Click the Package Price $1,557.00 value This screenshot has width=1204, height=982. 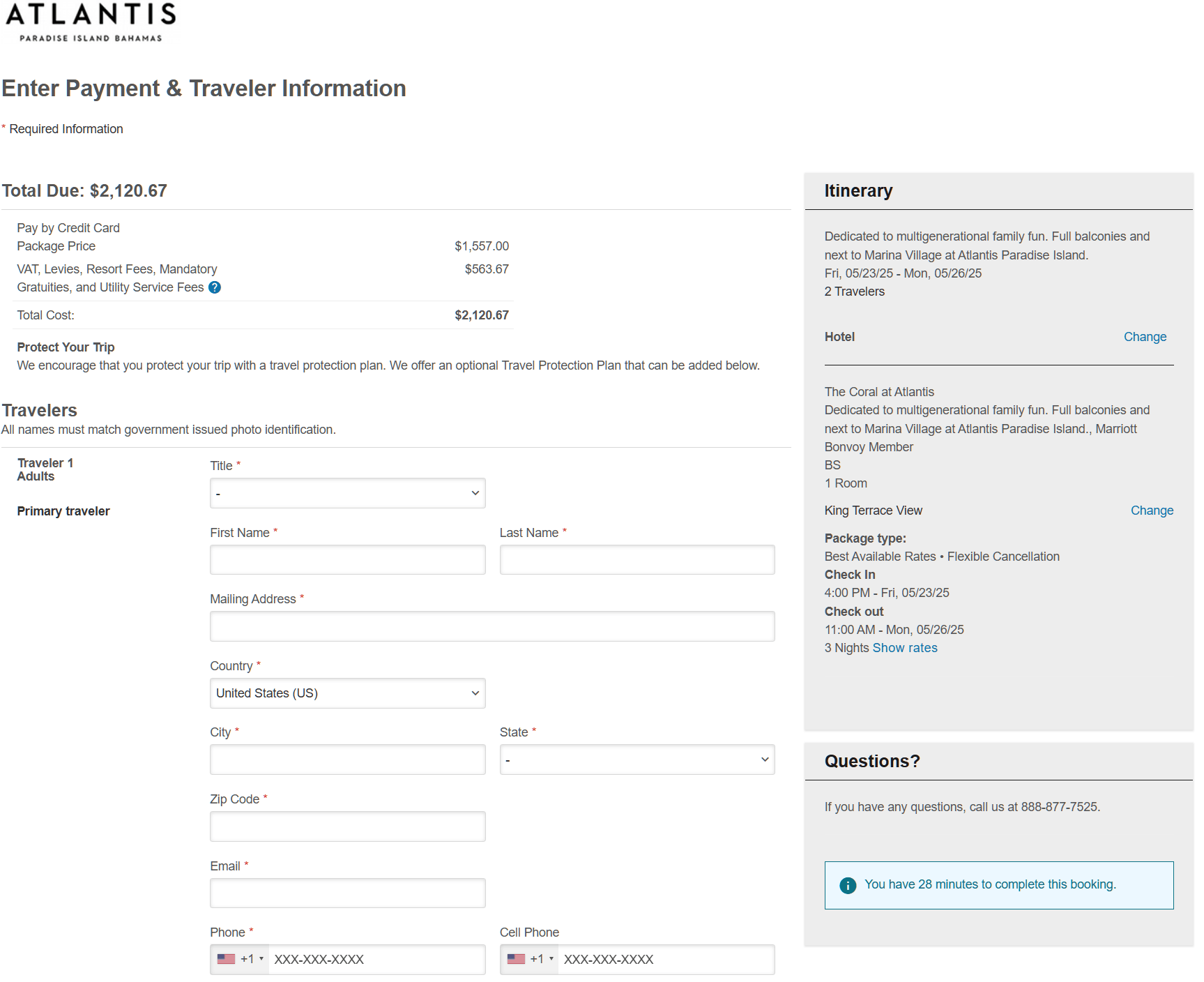[x=482, y=246]
